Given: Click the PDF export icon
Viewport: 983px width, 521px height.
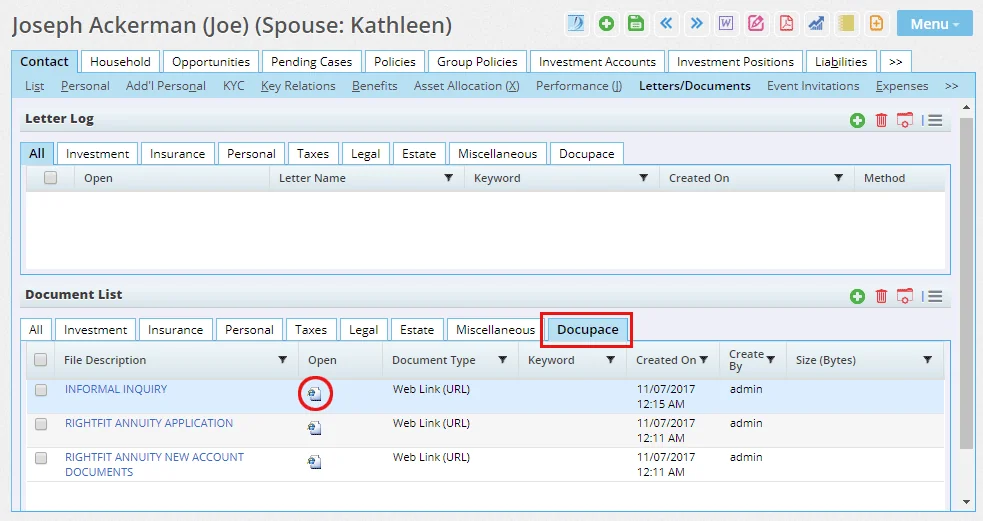Looking at the screenshot, I should pos(786,23).
